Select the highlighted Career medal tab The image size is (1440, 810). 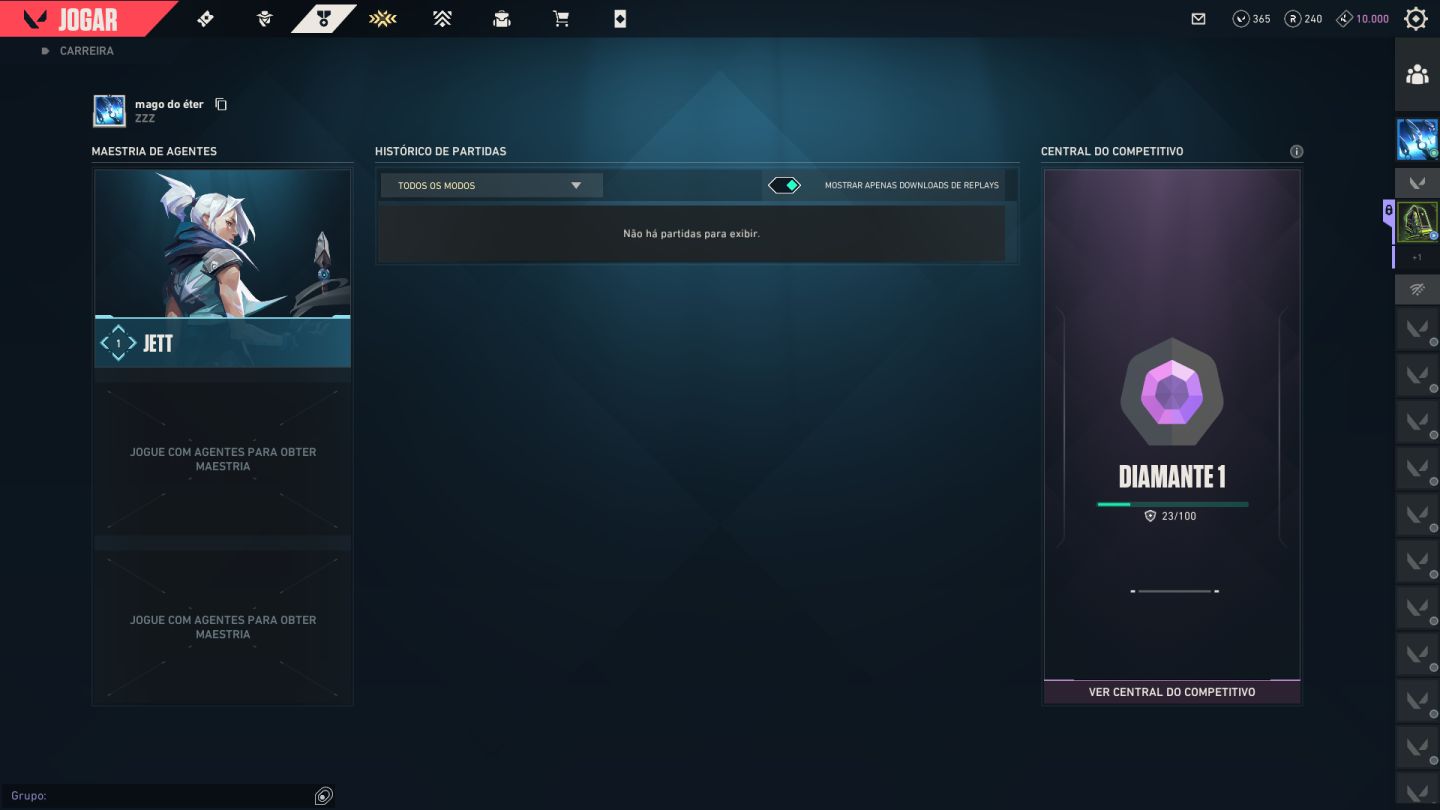pos(324,19)
